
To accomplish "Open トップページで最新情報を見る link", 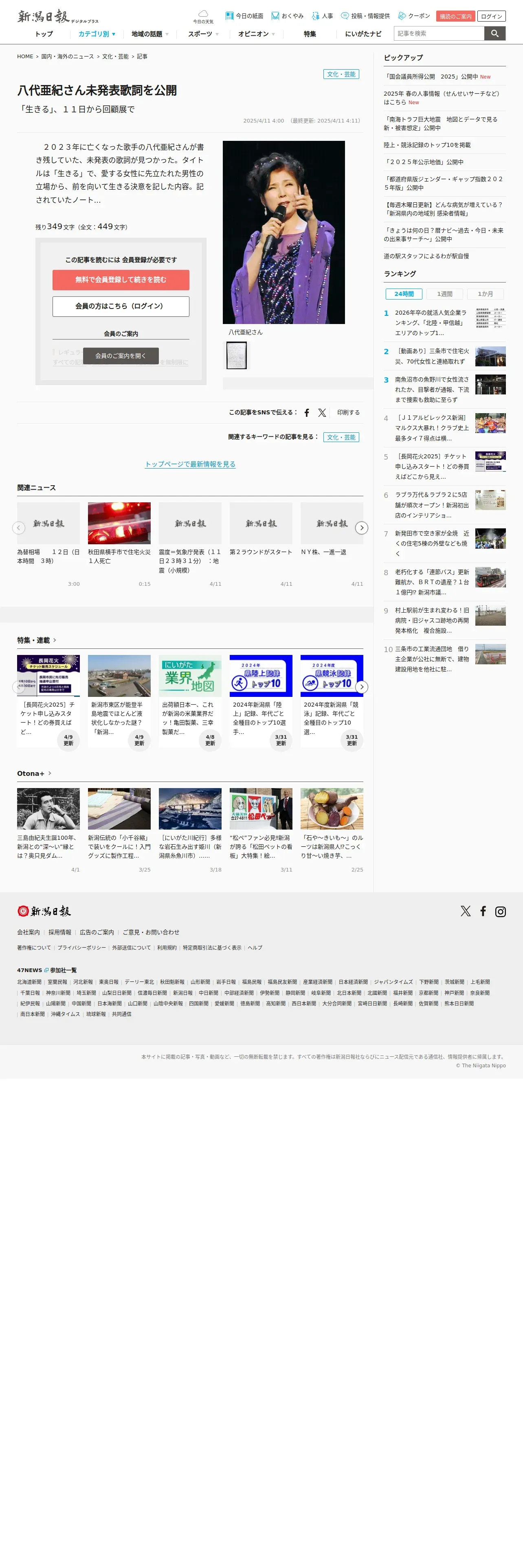I will (x=190, y=464).
